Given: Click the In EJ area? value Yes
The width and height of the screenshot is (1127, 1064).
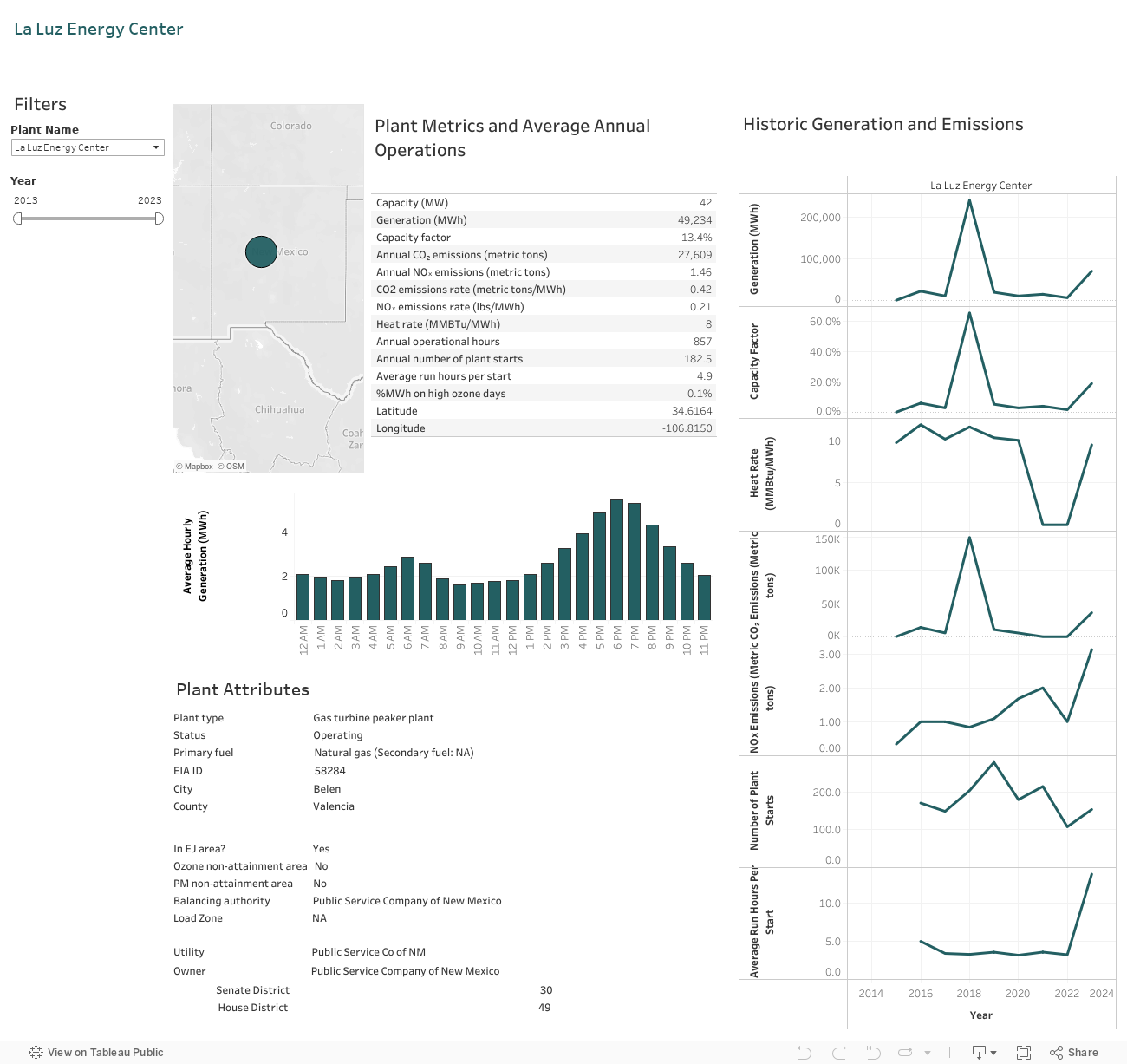Looking at the screenshot, I should (x=321, y=849).
